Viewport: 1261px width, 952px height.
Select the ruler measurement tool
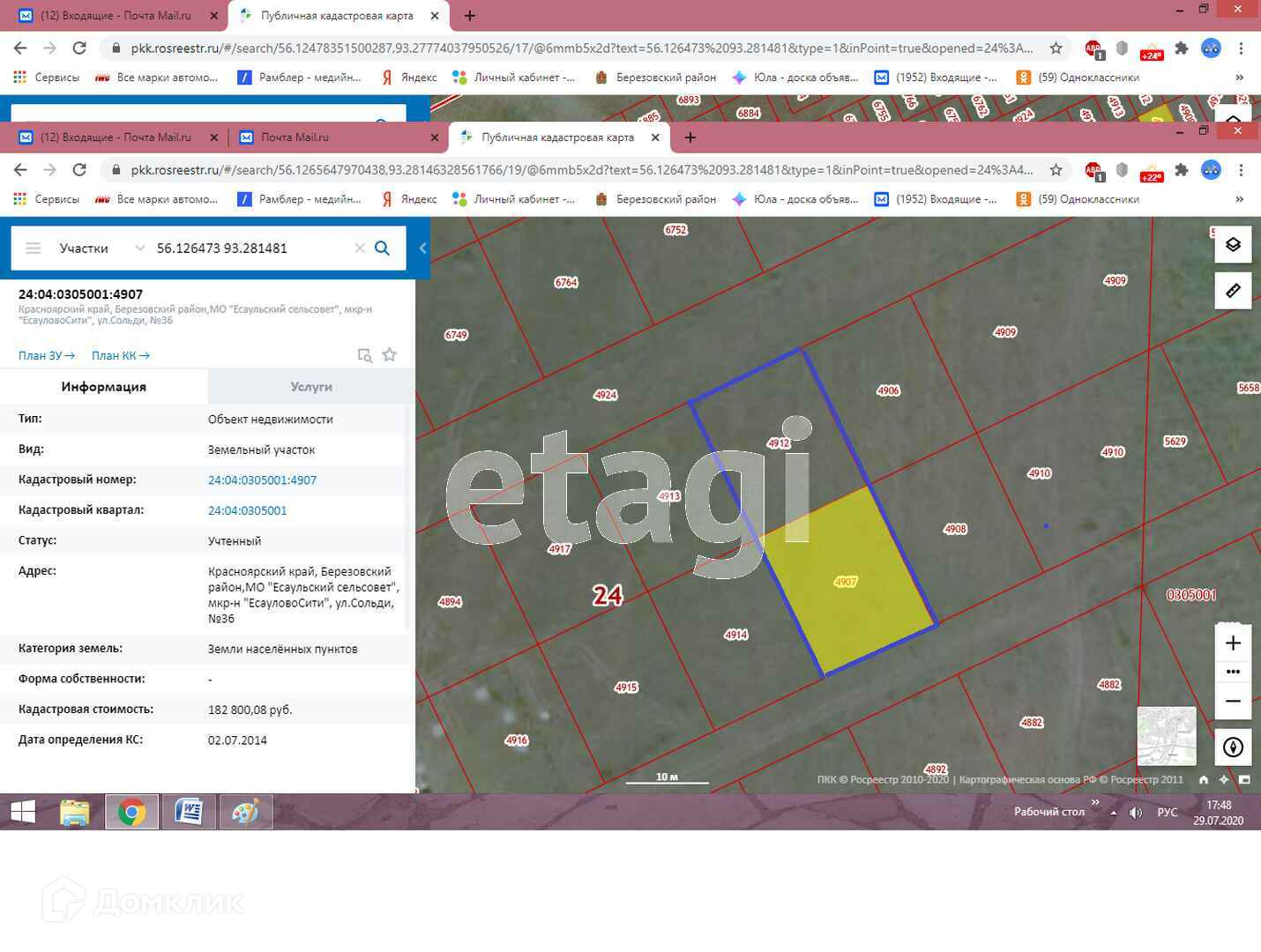[x=1233, y=290]
